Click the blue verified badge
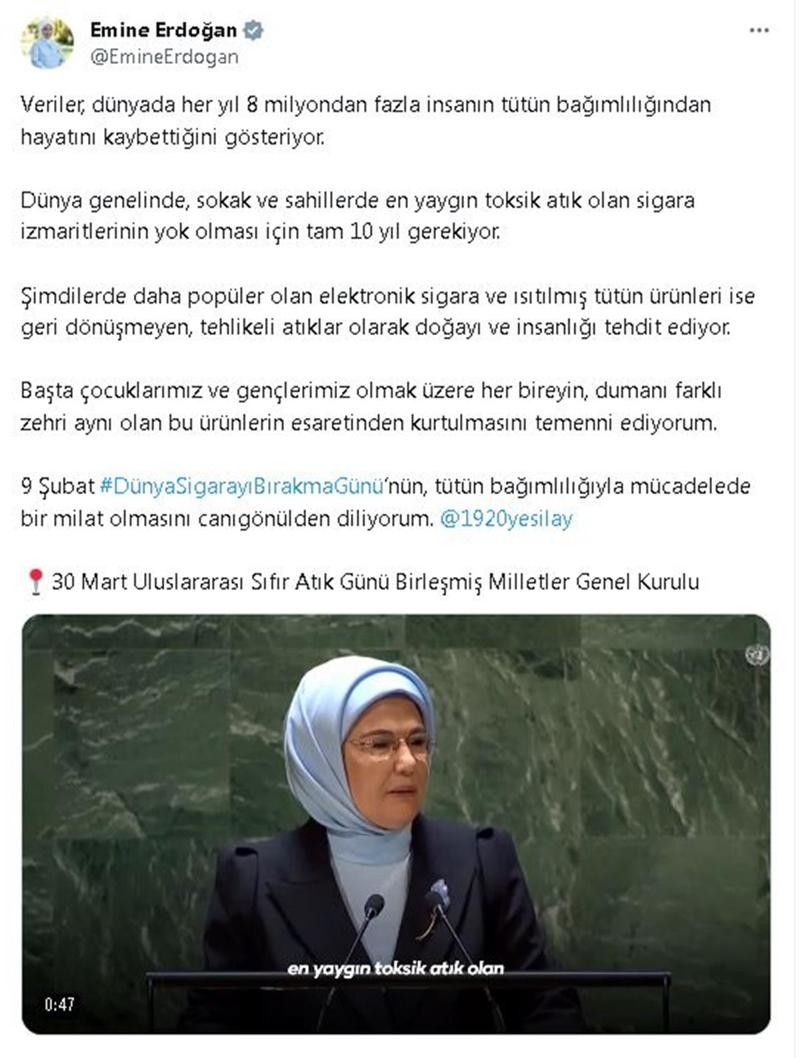The width and height of the screenshot is (800, 1058). (x=254, y=30)
